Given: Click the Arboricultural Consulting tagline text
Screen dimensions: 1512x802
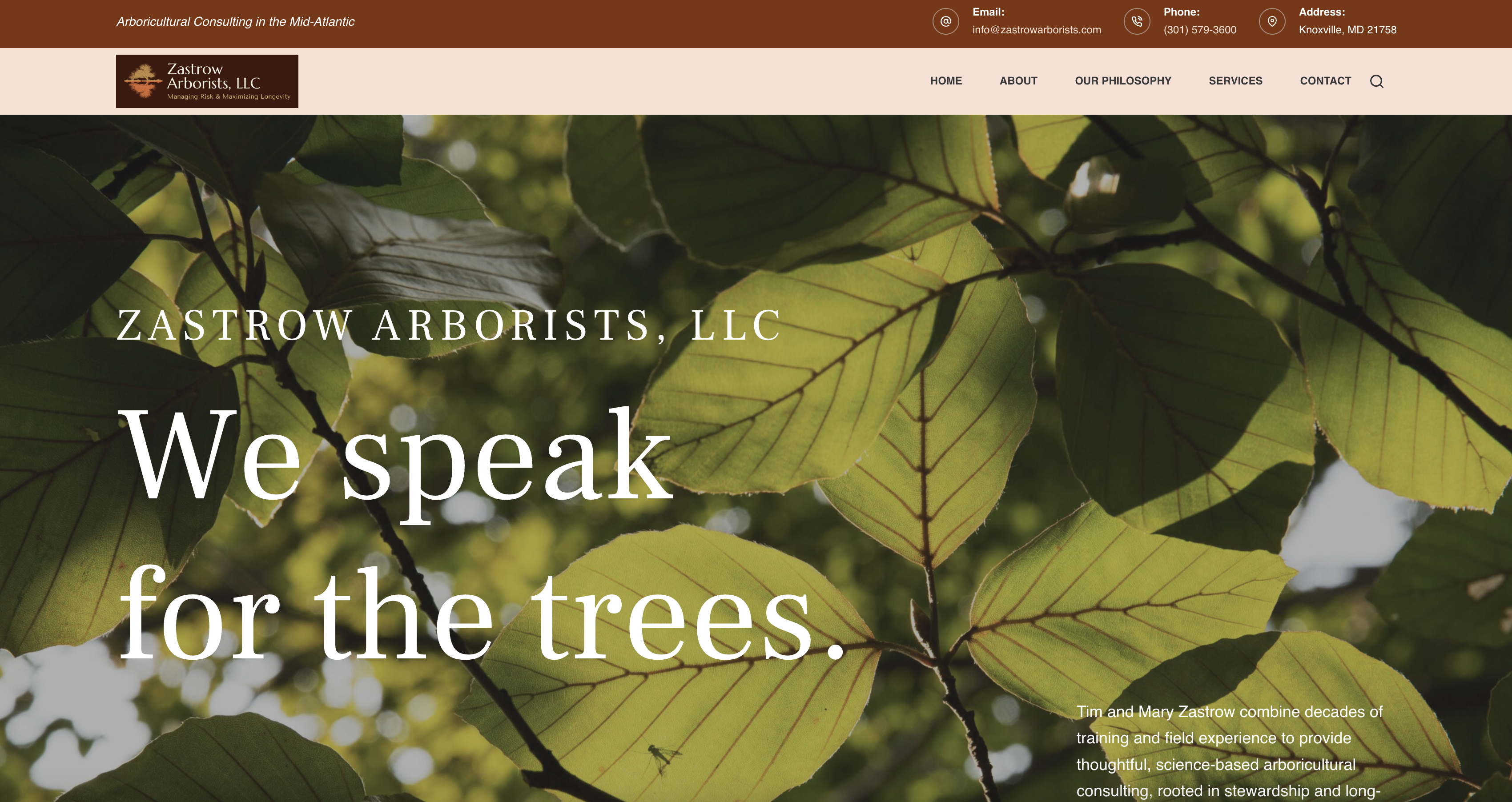Looking at the screenshot, I should point(235,22).
